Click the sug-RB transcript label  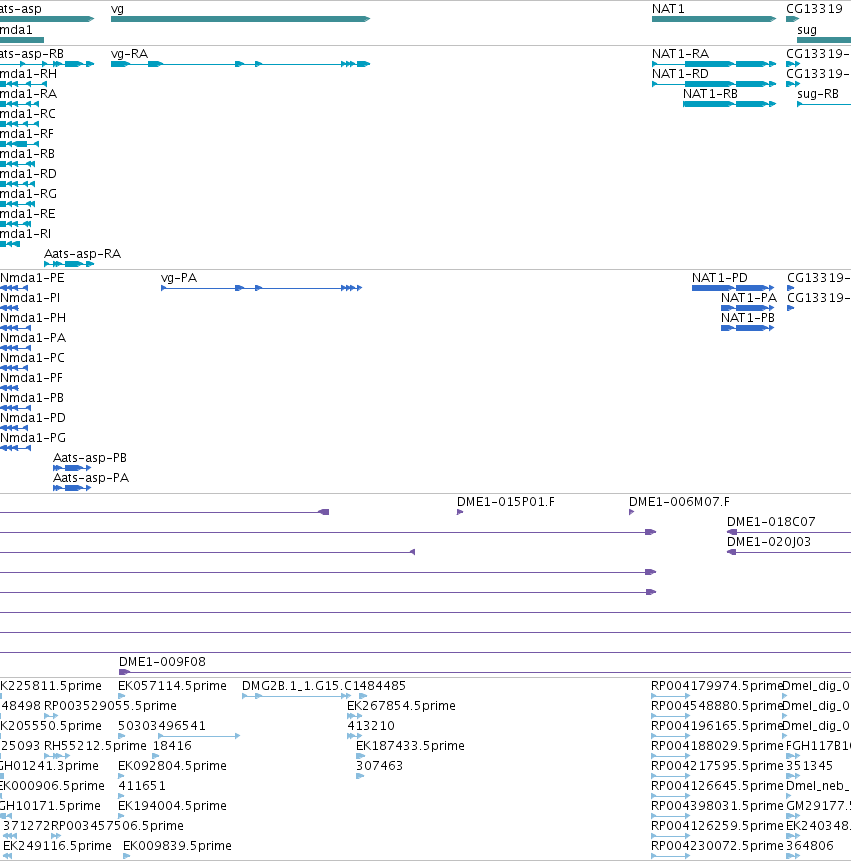818,94
